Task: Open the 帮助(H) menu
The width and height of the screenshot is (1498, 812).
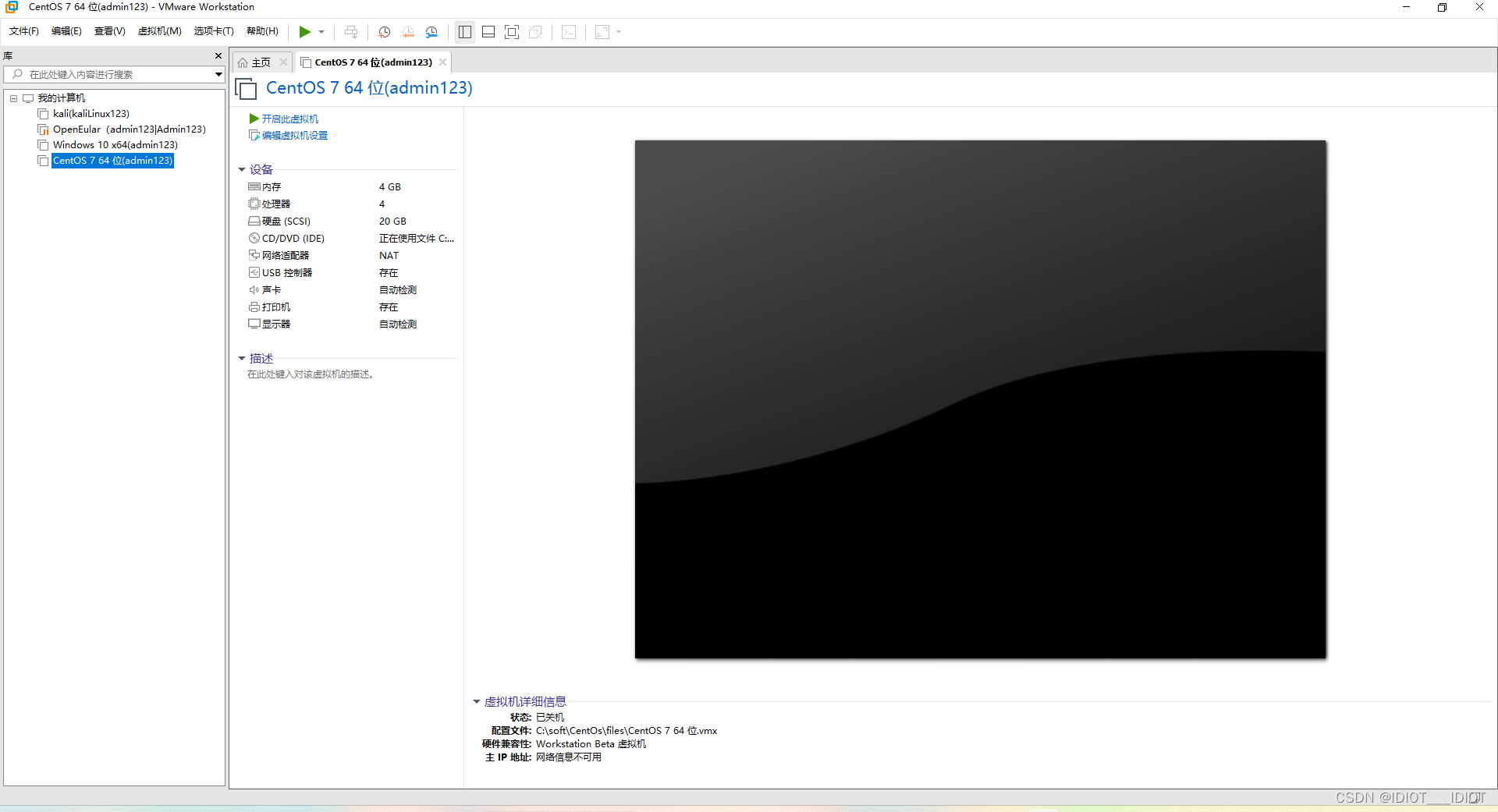Action: click(262, 31)
